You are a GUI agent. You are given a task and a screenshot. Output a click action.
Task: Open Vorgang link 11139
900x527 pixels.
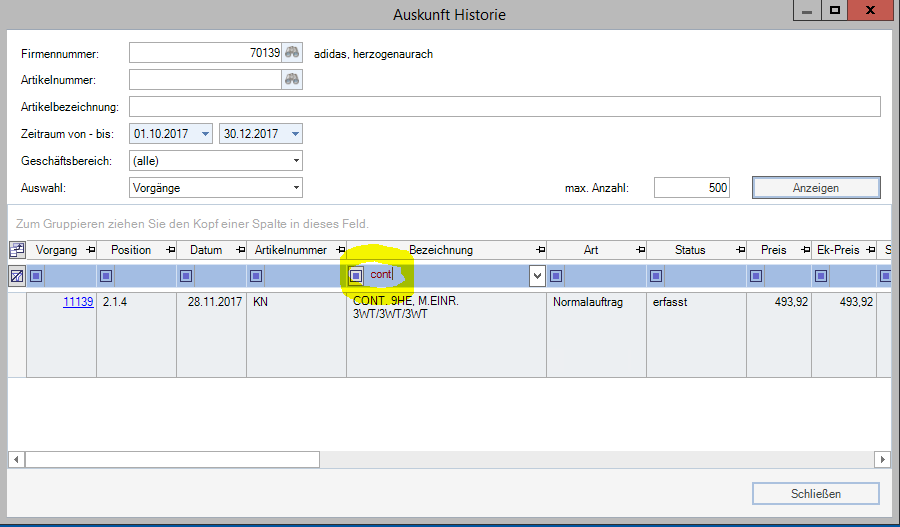pyautogui.click(x=78, y=301)
